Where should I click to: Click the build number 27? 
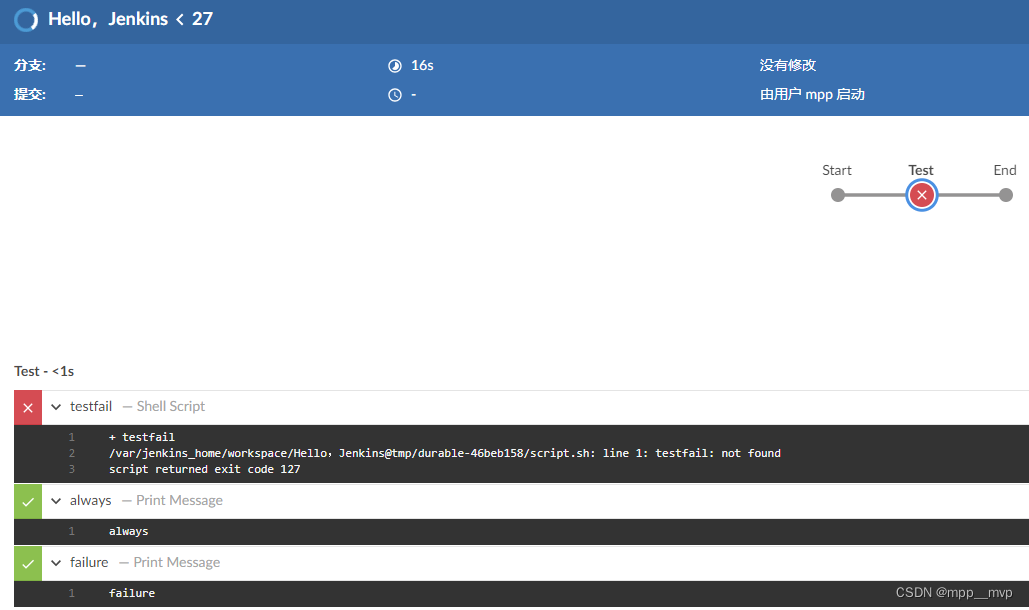click(x=202, y=19)
